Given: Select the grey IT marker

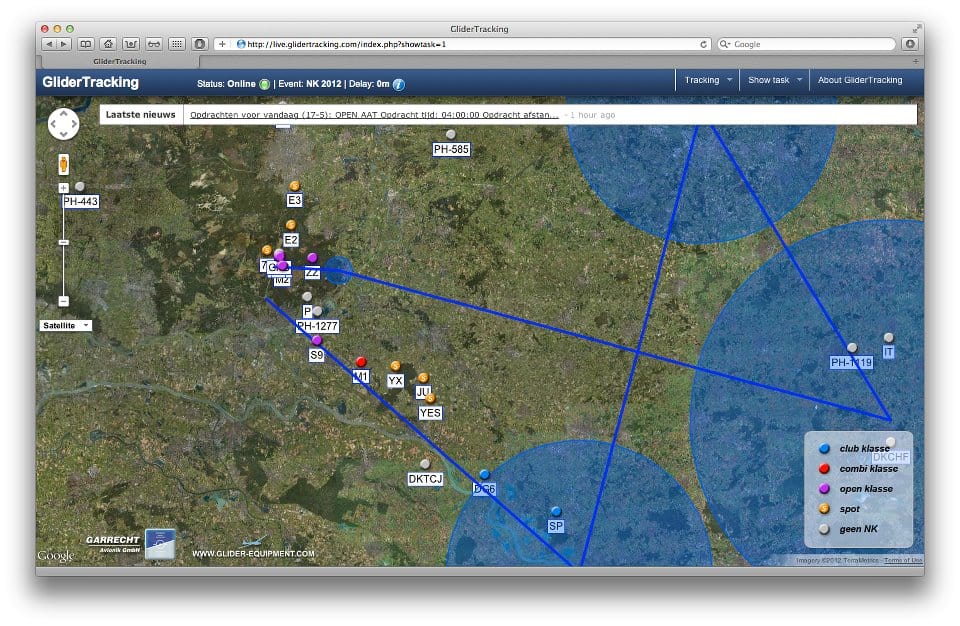Looking at the screenshot, I should (888, 338).
